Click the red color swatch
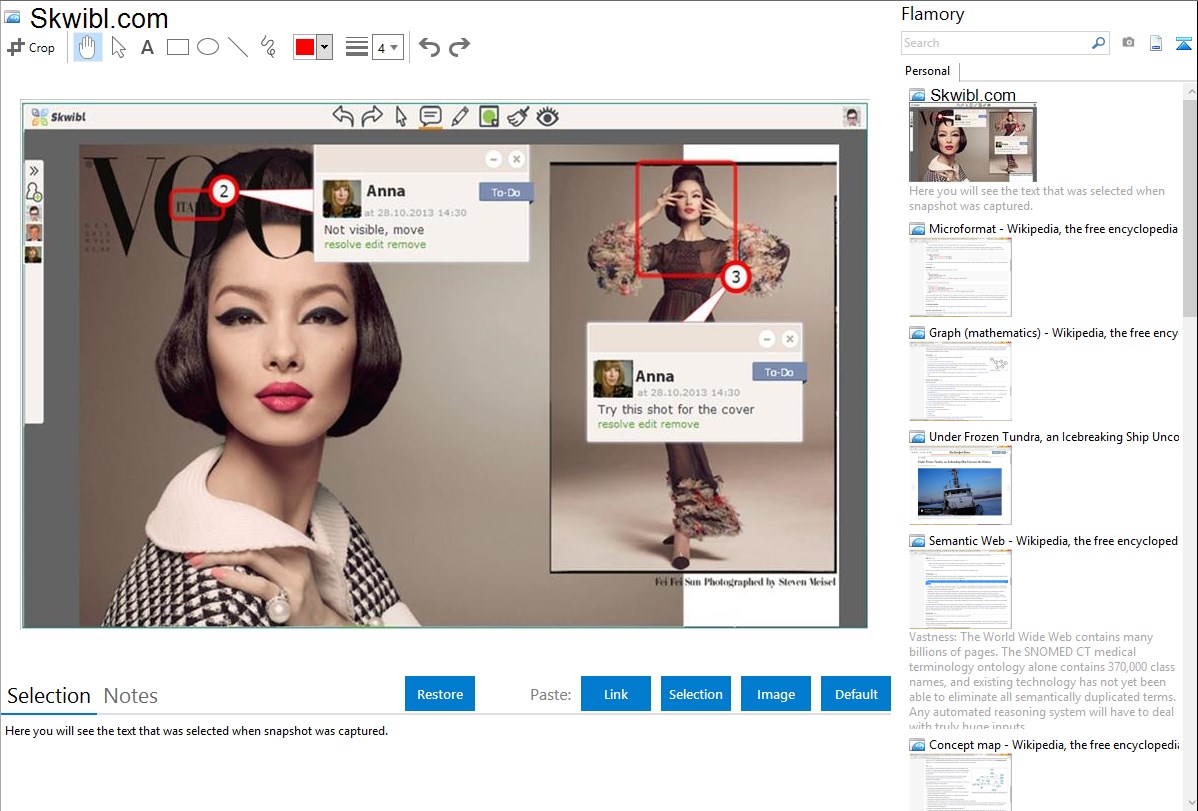Screen dimensions: 1198x811 305,47
